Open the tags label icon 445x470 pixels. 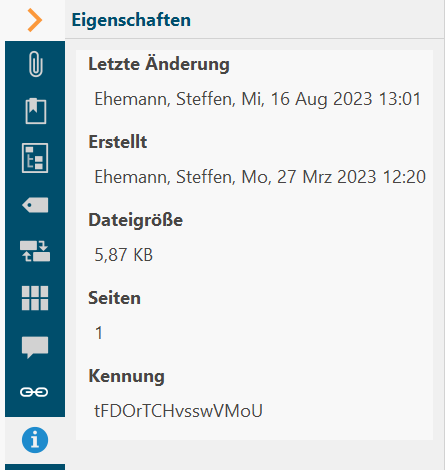click(x=35, y=205)
